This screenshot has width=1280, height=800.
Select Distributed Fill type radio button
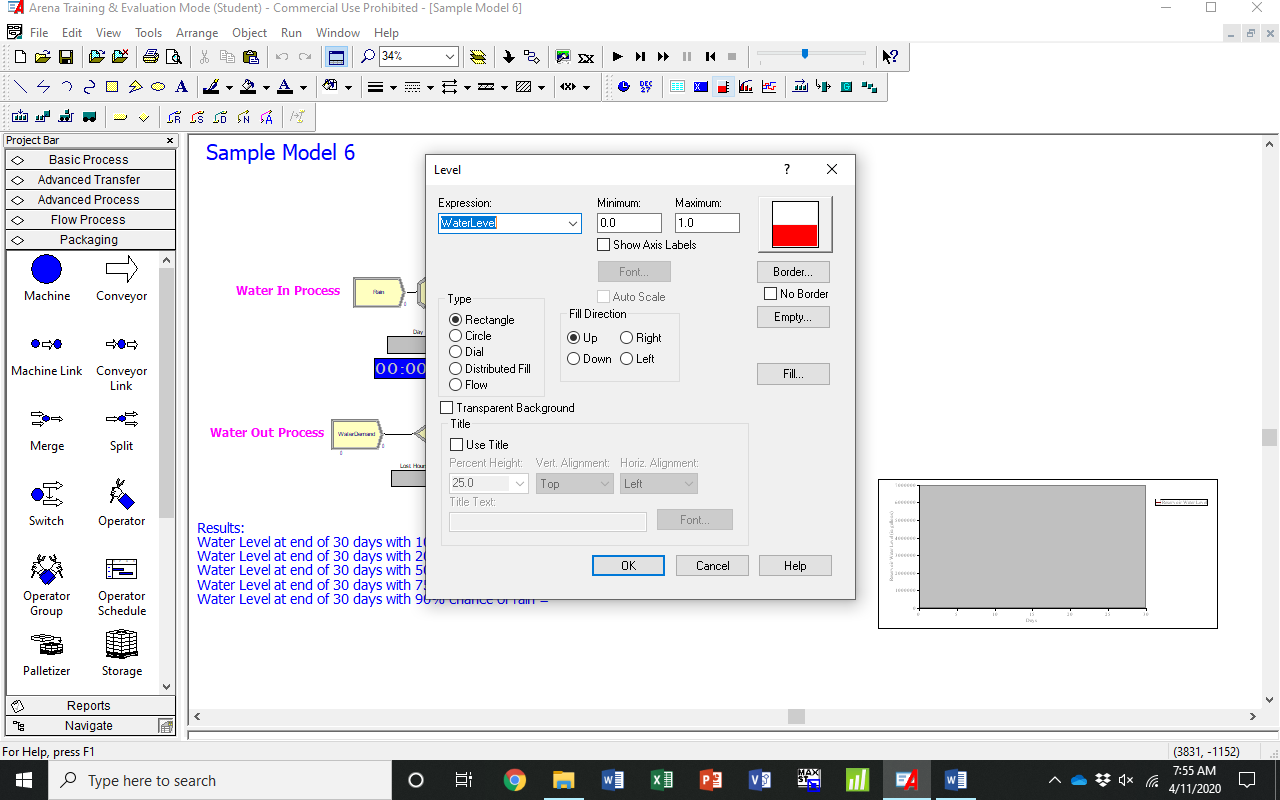[x=456, y=369]
